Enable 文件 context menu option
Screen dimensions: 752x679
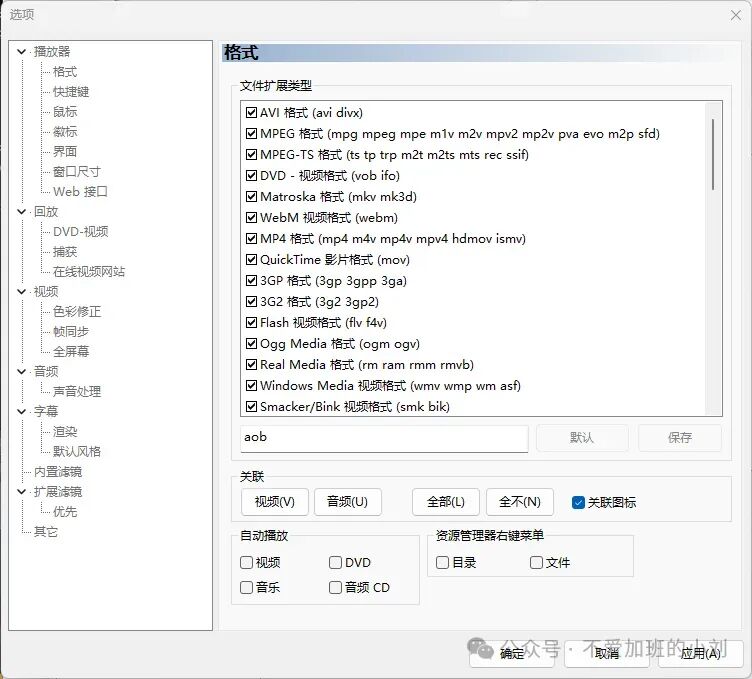pos(536,562)
